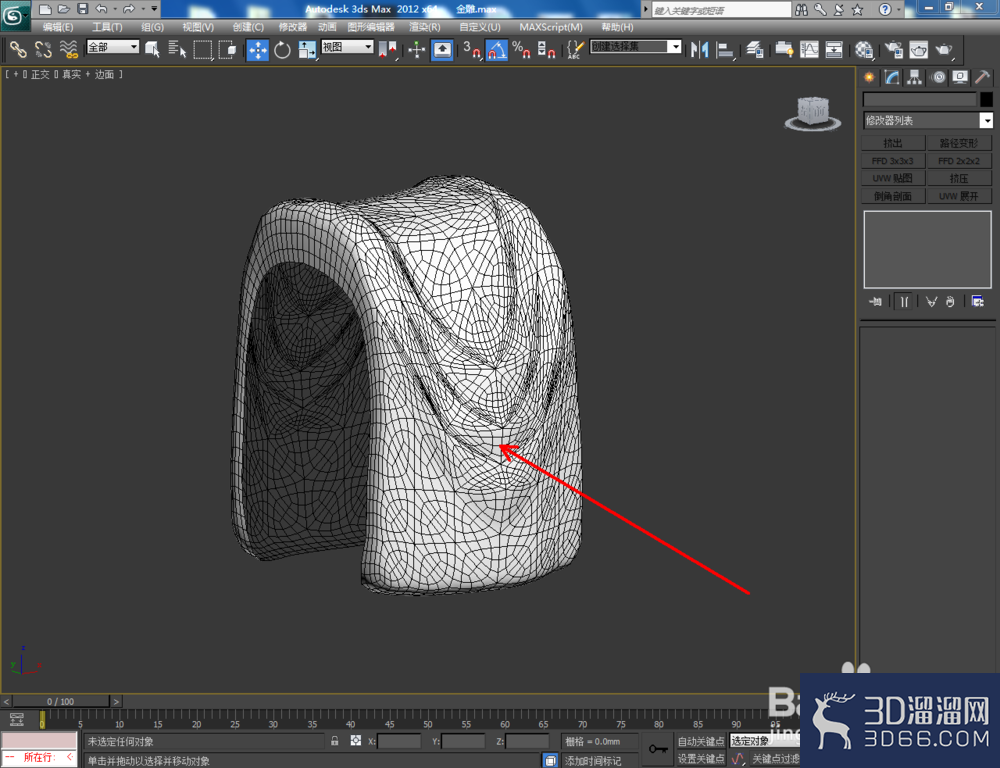
Task: Click the 挤出 modifier button
Action: pyautogui.click(x=893, y=143)
